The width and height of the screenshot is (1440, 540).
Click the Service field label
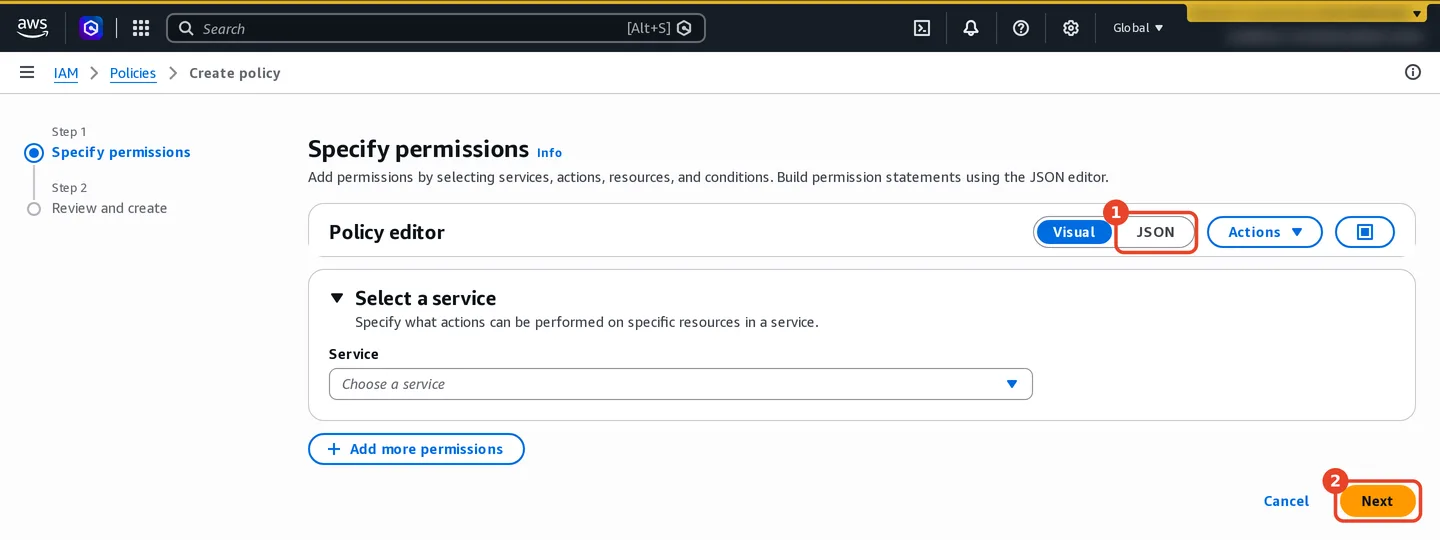[x=354, y=354]
